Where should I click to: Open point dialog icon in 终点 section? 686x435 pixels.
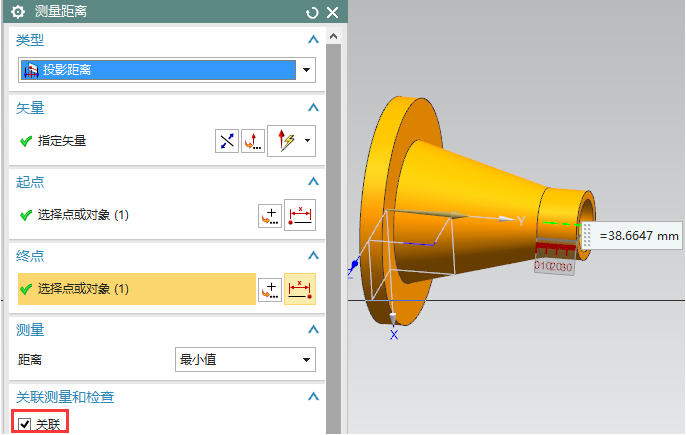click(269, 289)
